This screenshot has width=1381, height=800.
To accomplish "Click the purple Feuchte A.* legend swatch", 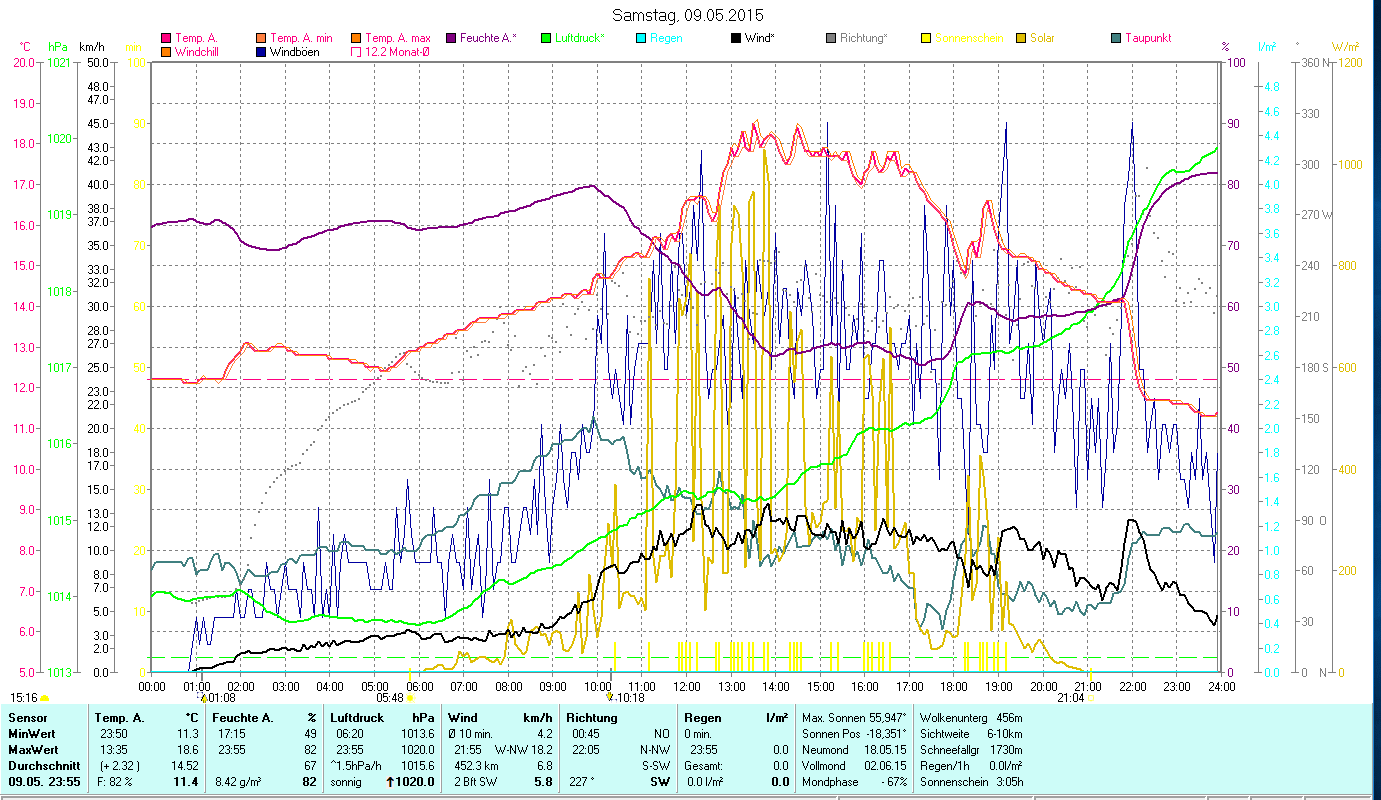I will [x=451, y=38].
